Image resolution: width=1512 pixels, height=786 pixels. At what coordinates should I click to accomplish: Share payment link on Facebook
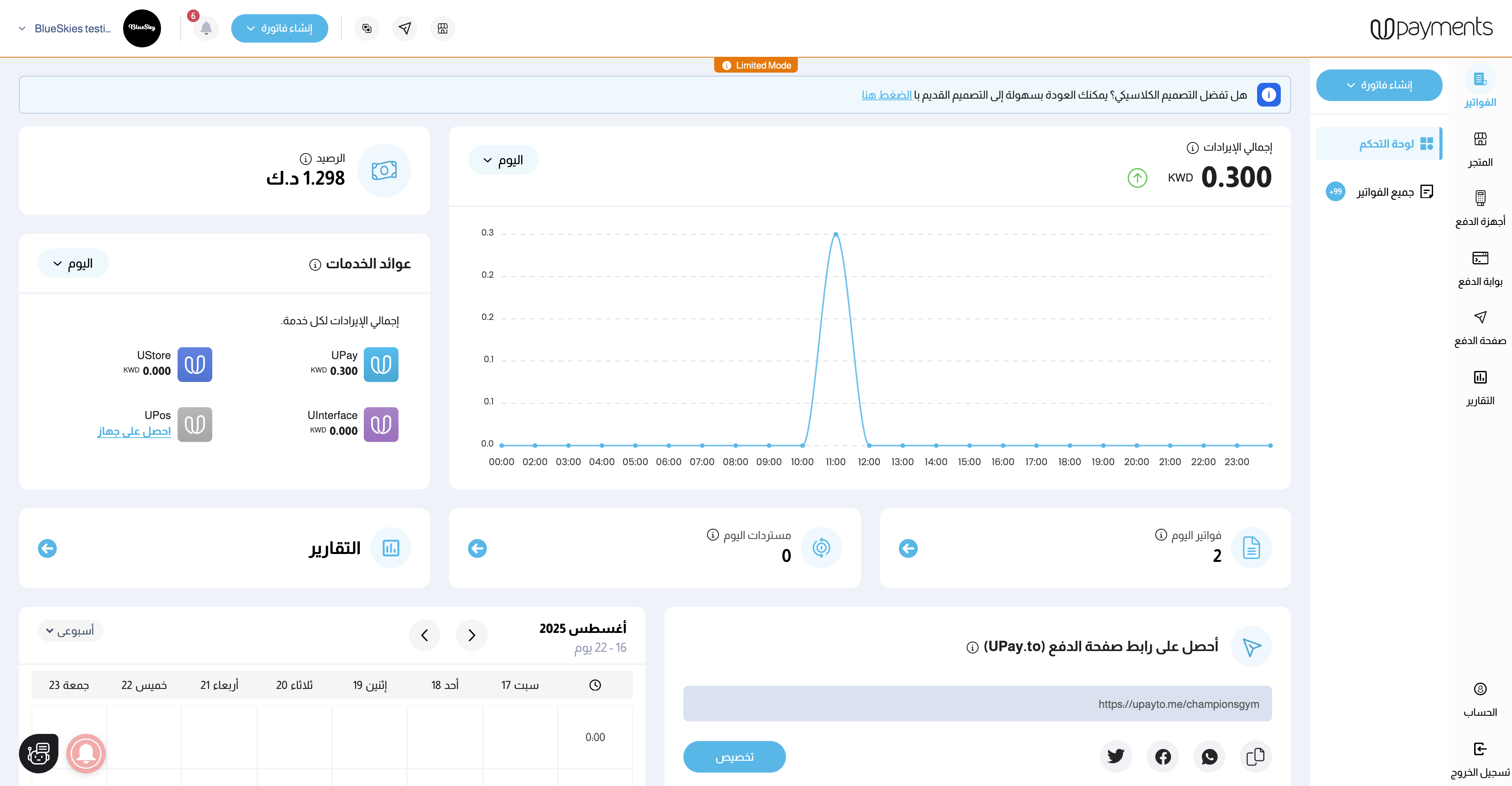1163,756
